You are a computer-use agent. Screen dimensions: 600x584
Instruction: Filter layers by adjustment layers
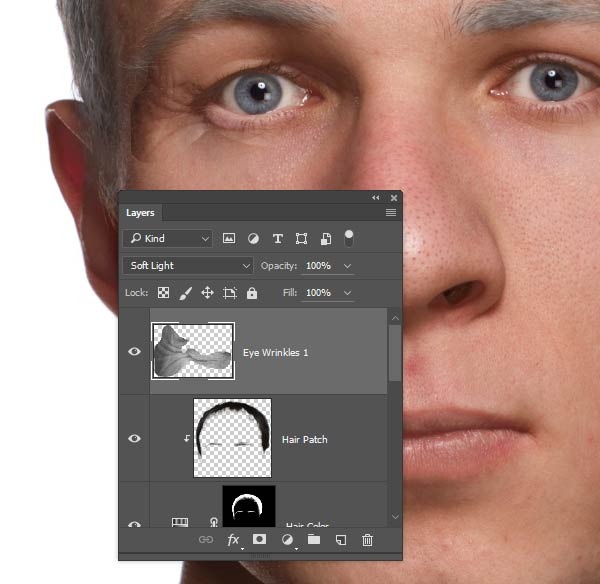[x=253, y=239]
